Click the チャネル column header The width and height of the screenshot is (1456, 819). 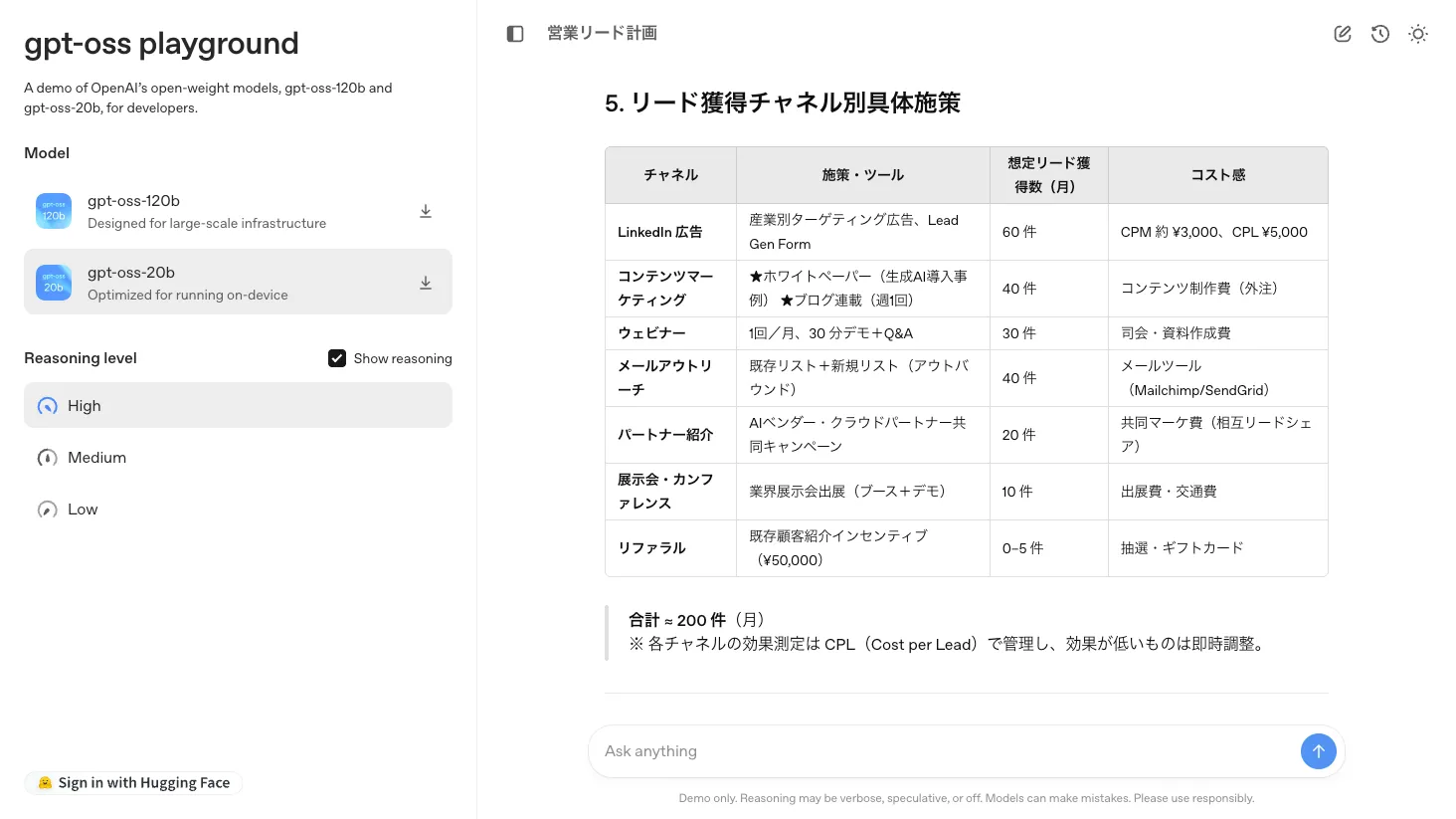(671, 175)
